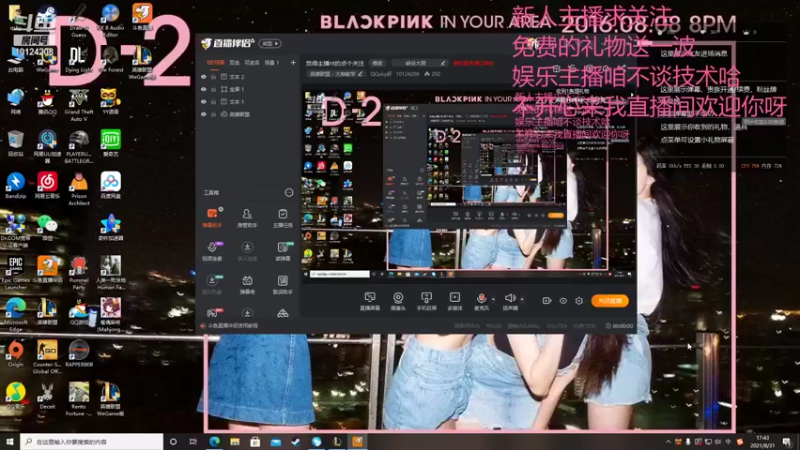Switch to the 场景 1 scene tab
The height and width of the screenshot is (450, 800).
pos(271,63)
